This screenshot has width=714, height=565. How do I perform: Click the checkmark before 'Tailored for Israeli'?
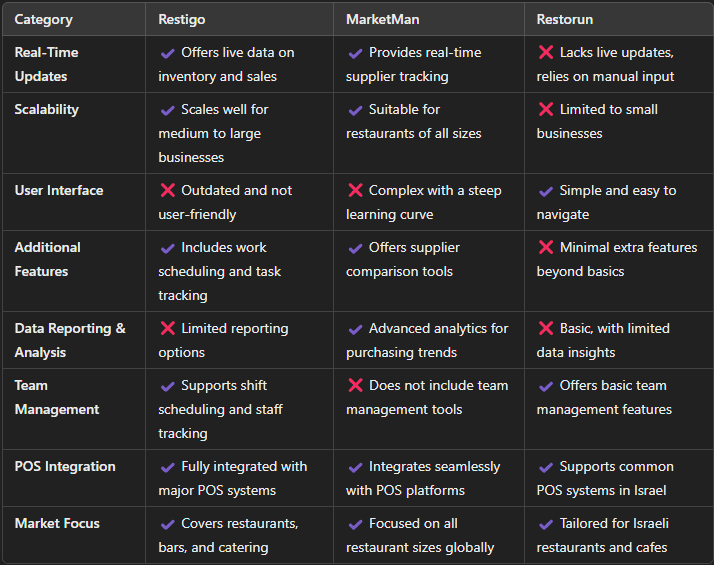tap(546, 524)
